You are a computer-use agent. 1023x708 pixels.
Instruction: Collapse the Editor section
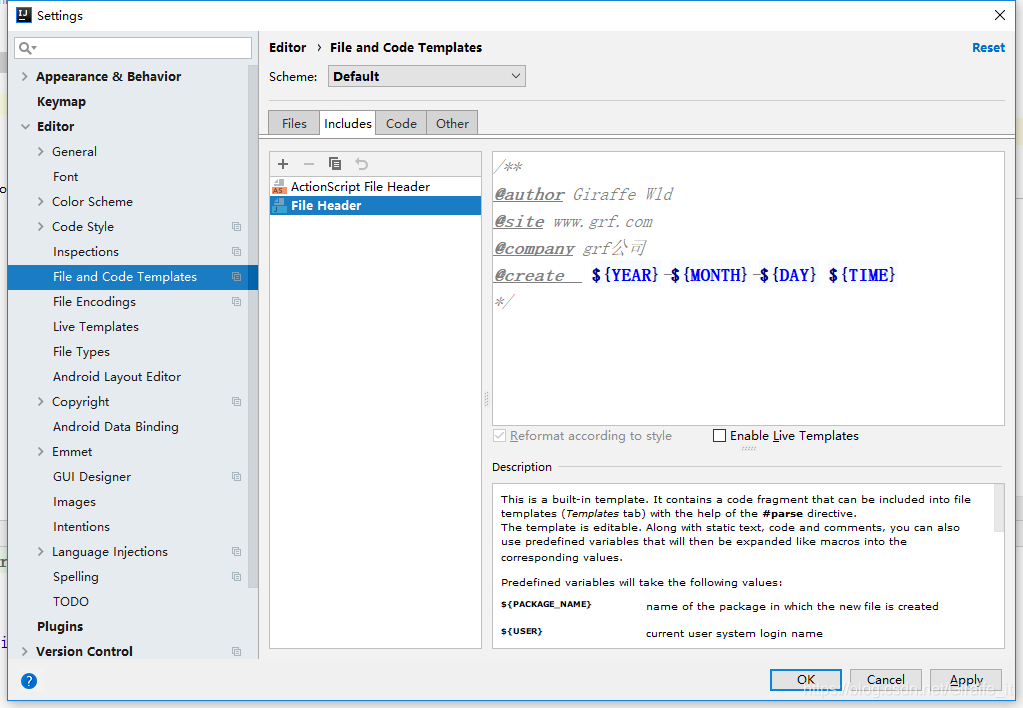click(x=25, y=127)
